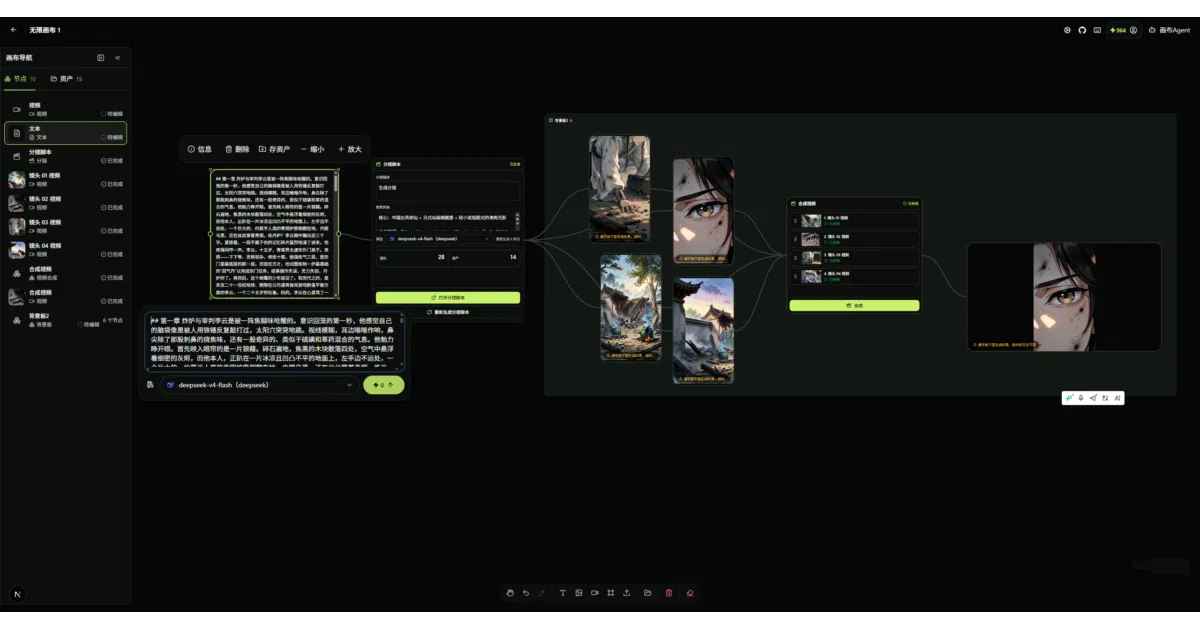Click the red trash icon in bottom toolbar

pyautogui.click(x=669, y=593)
